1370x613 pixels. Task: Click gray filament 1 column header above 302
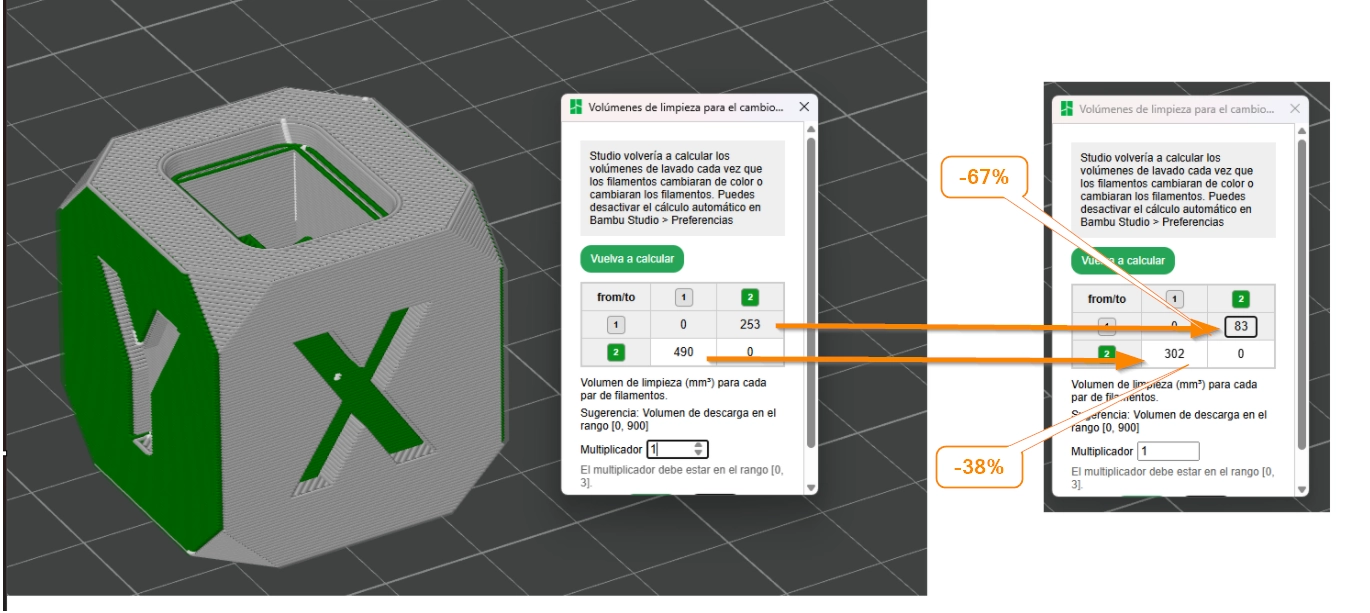pos(1175,299)
